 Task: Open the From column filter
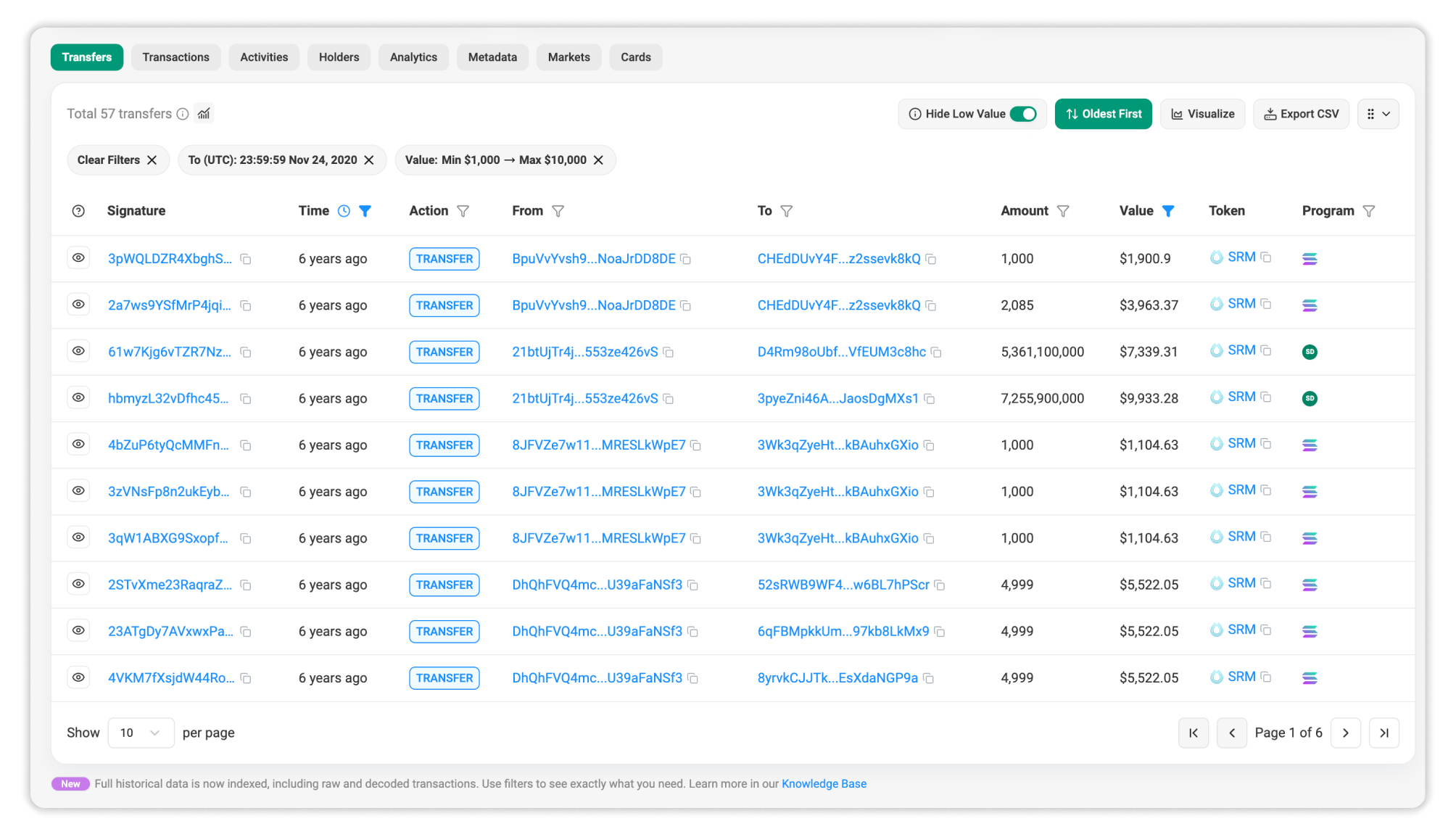tap(558, 211)
